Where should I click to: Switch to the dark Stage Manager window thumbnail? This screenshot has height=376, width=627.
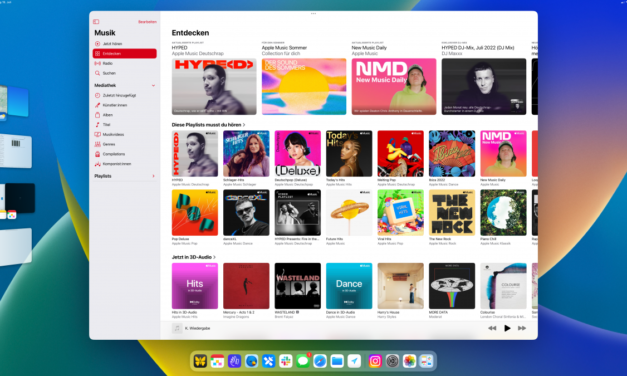pos(19,198)
